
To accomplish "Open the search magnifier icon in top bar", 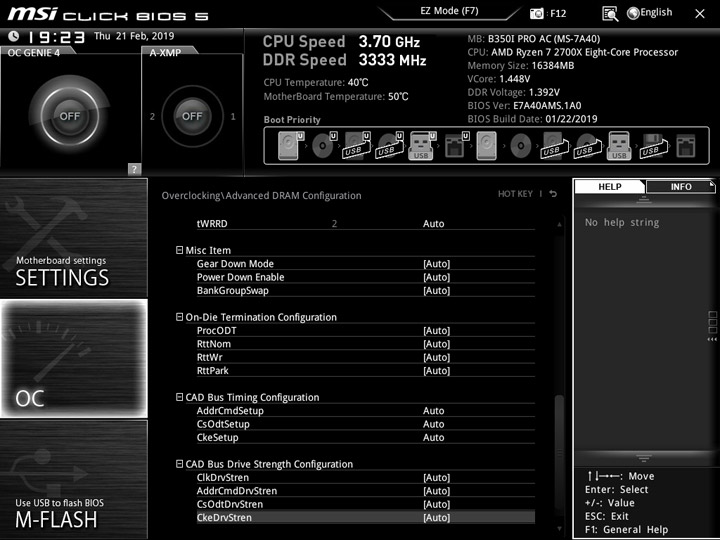I will (610, 14).
